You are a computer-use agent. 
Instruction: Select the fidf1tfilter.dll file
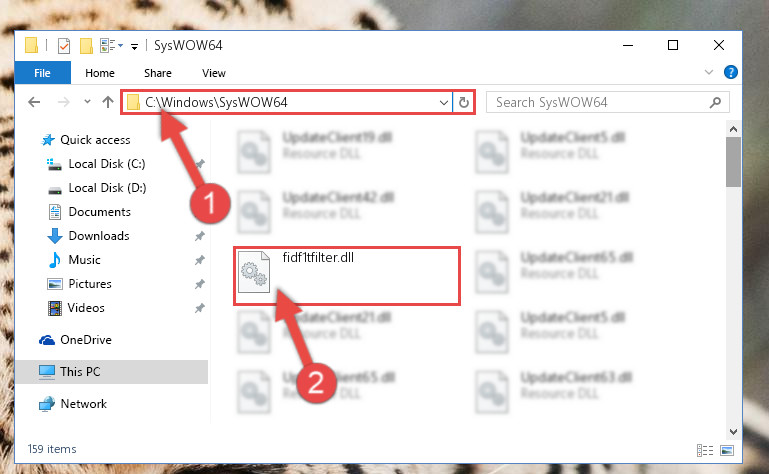pos(347,276)
